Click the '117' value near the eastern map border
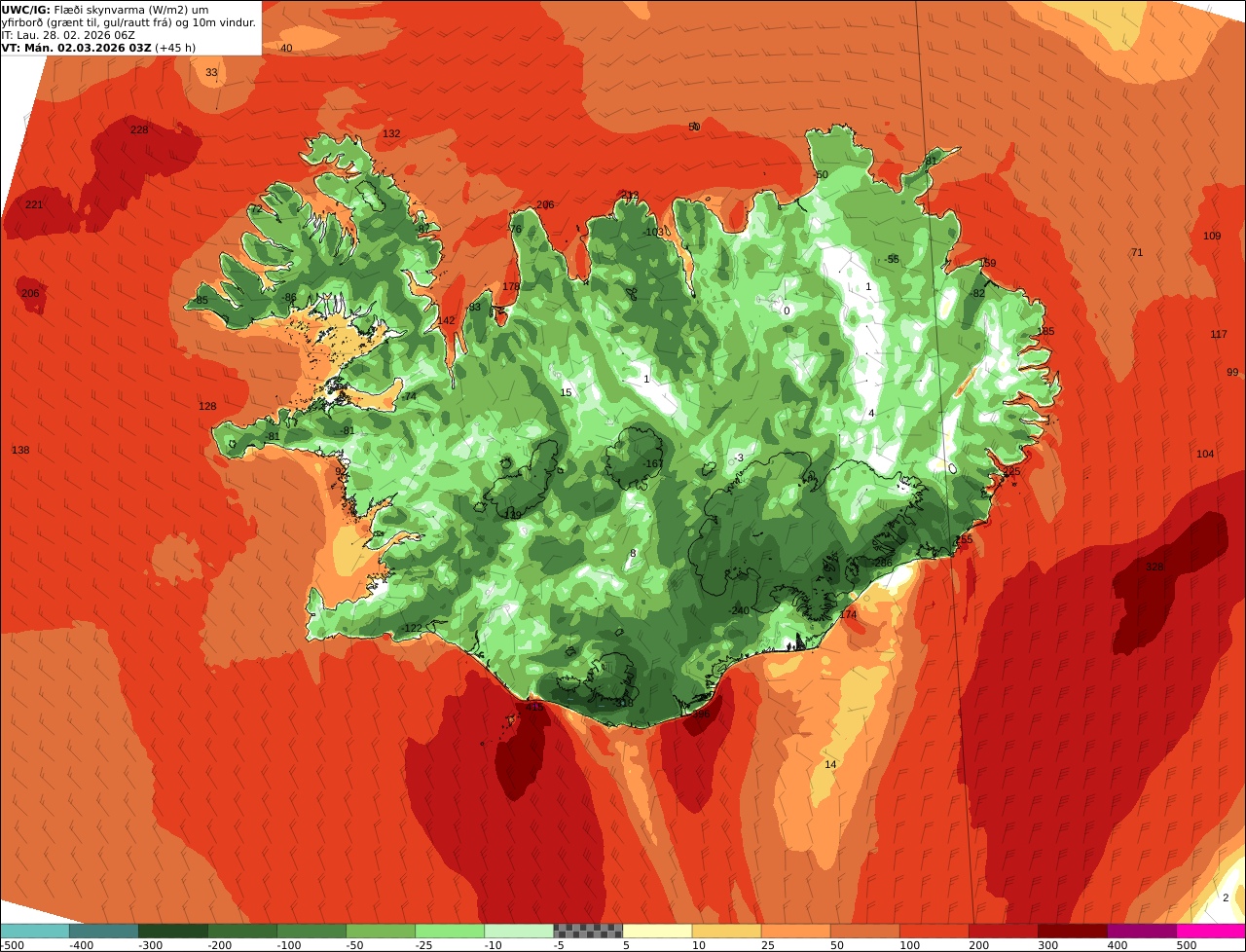This screenshot has height=952, width=1246. coord(1219,334)
